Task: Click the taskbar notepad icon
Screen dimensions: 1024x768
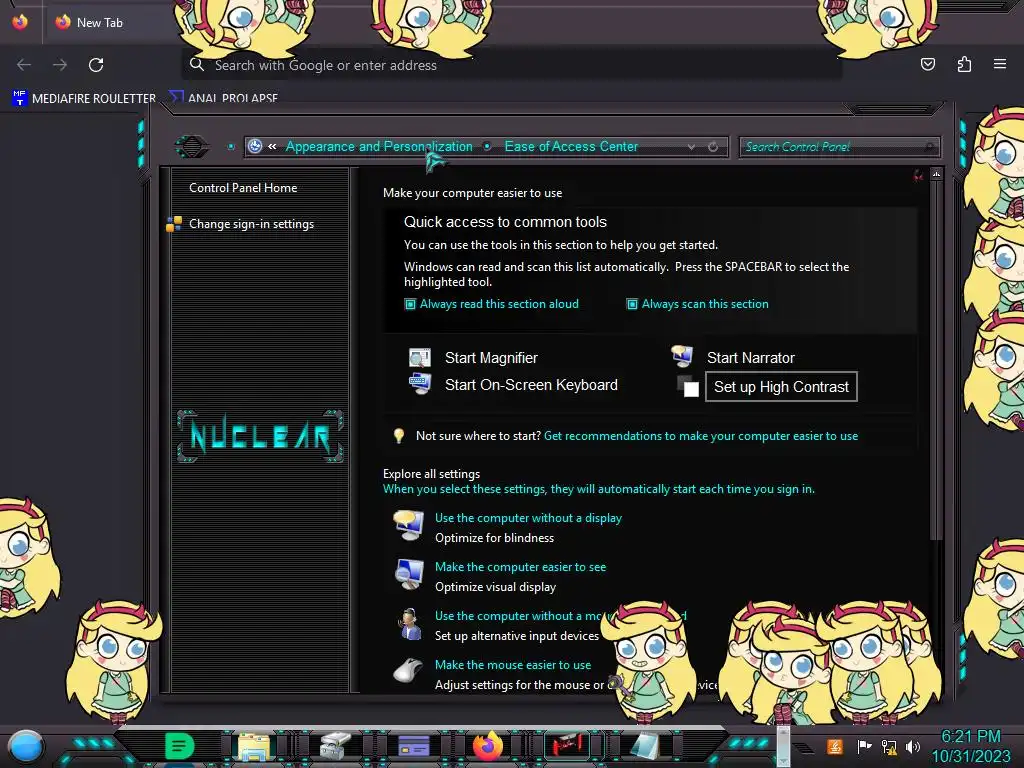Action: tap(644, 746)
